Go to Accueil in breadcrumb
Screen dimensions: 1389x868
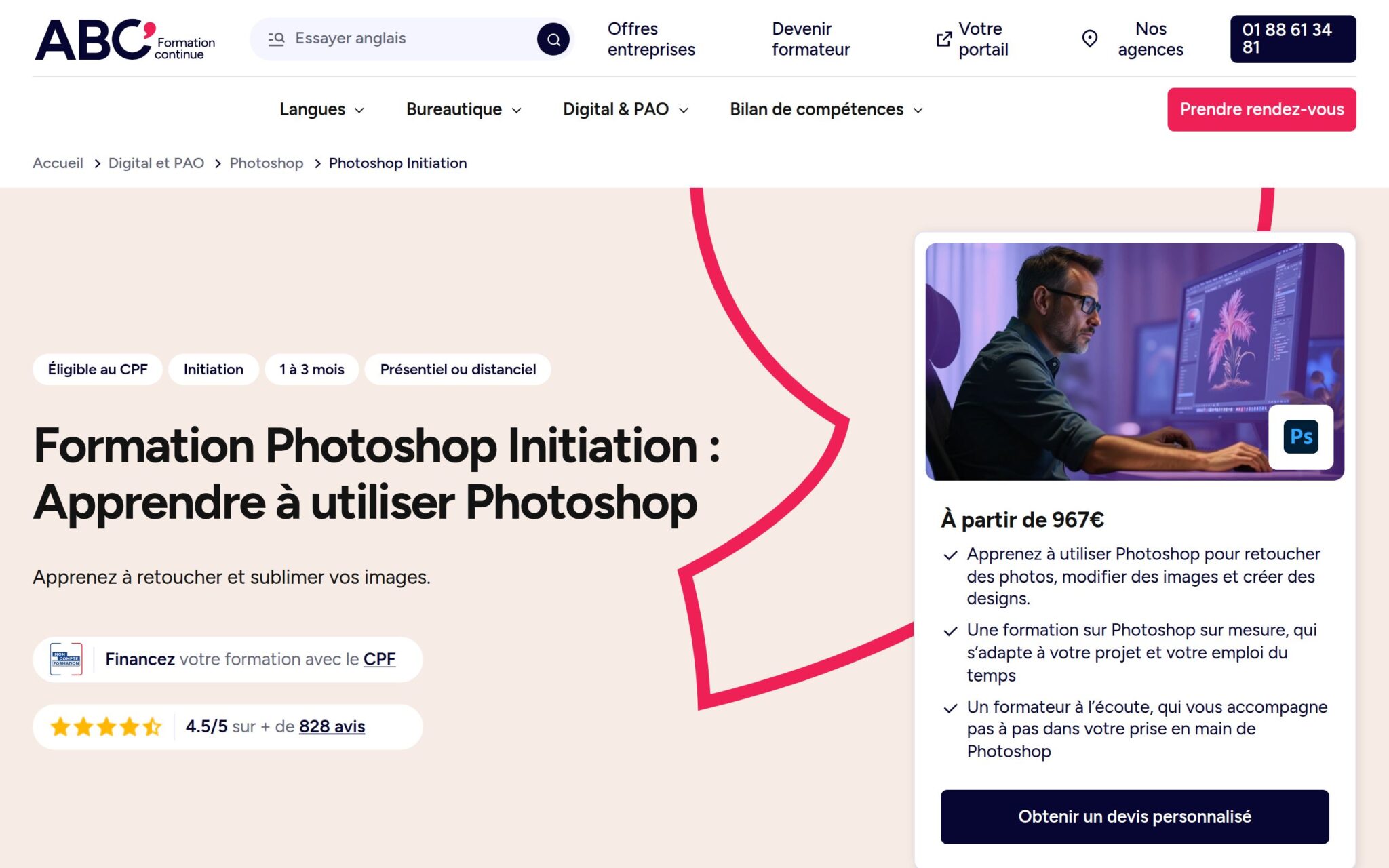58,163
